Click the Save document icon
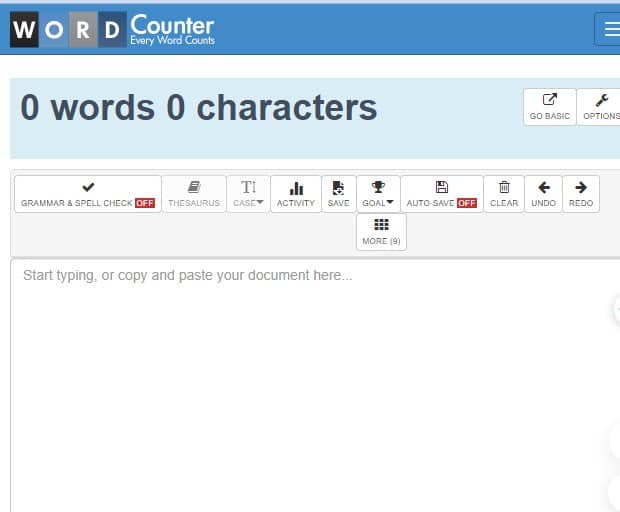Viewport: 620px width, 512px height. [338, 194]
